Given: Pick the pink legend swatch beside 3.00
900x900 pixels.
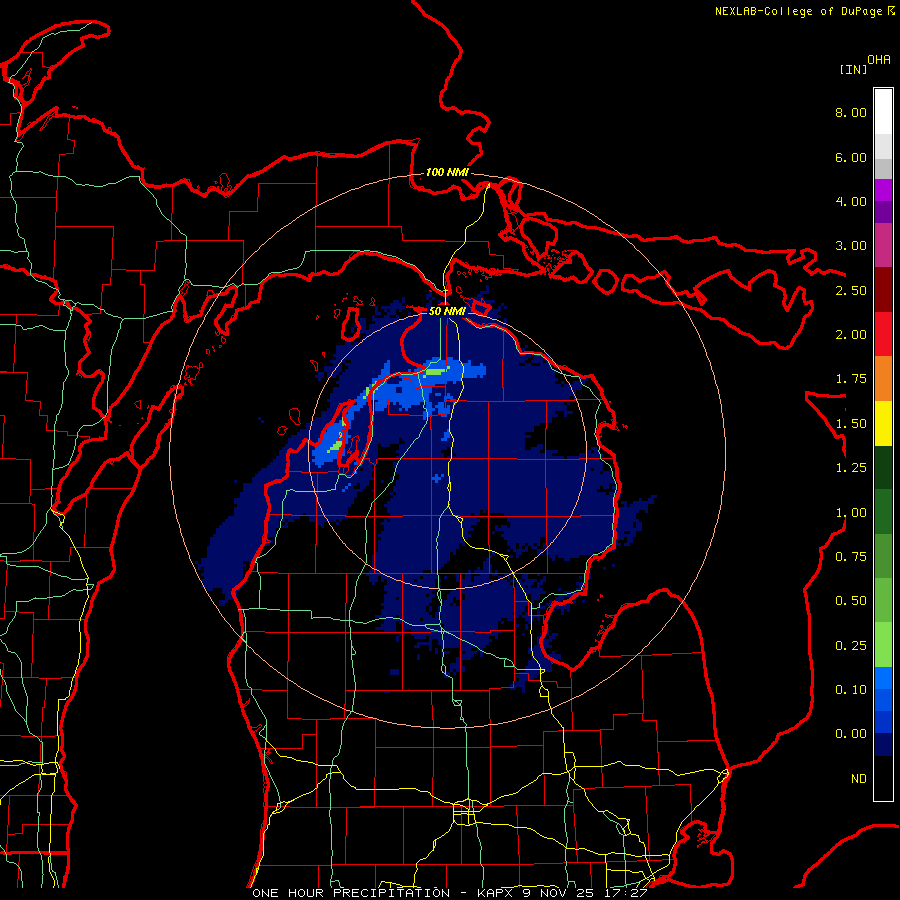Looking at the screenshot, I should (x=883, y=245).
